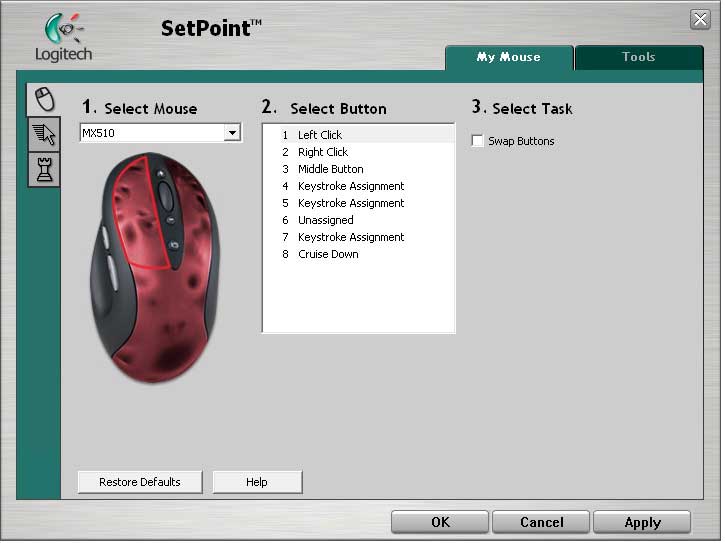Open the pointer movement settings sidebar icon
This screenshot has width=725, height=543.
44,134
